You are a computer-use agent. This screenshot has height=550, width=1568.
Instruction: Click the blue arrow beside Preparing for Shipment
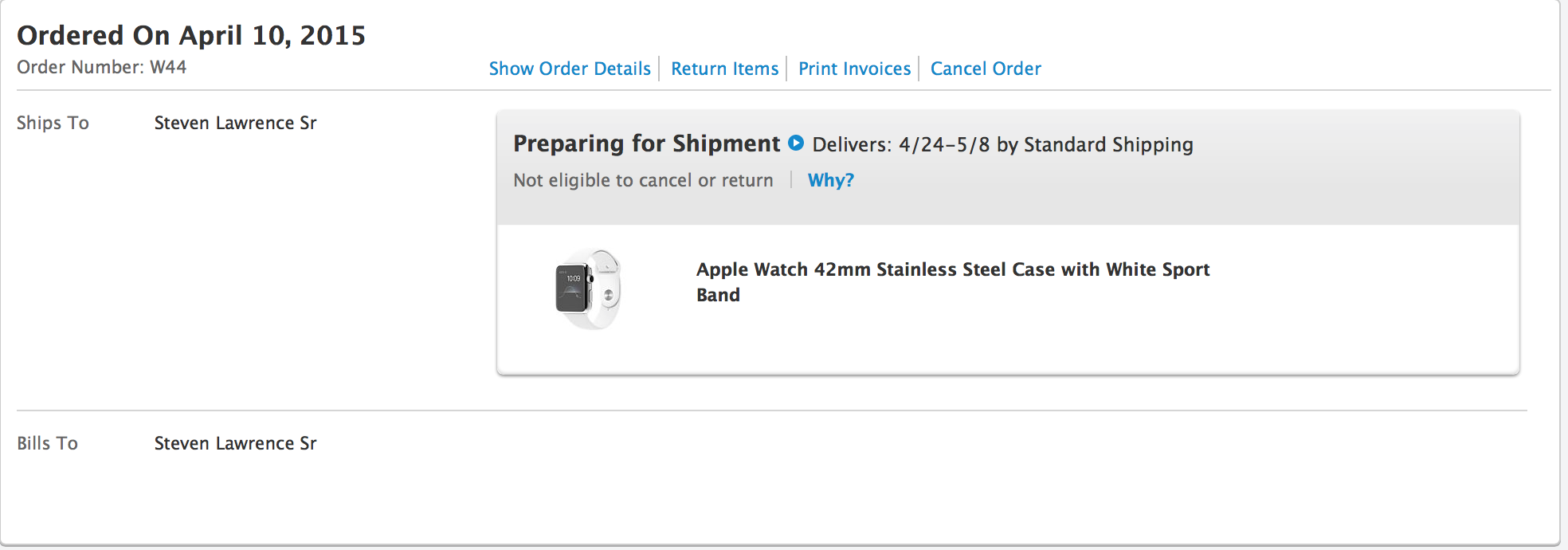pos(795,143)
